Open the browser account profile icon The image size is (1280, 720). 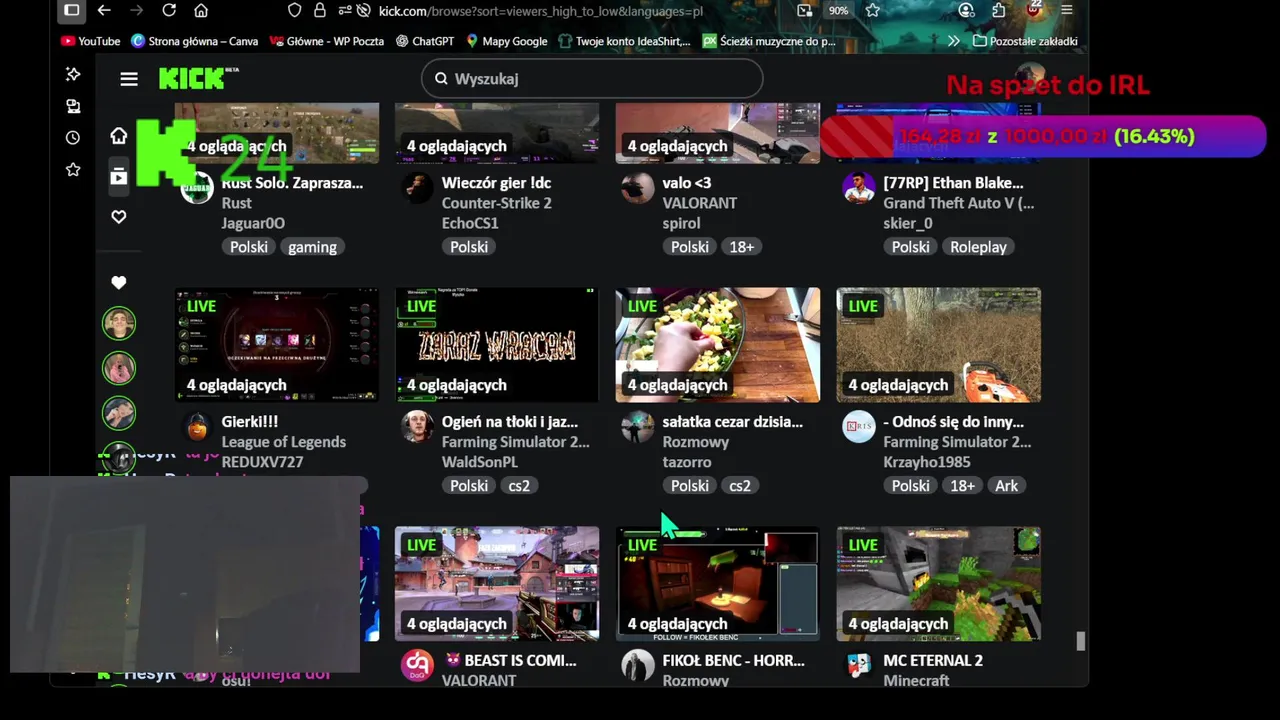click(966, 10)
